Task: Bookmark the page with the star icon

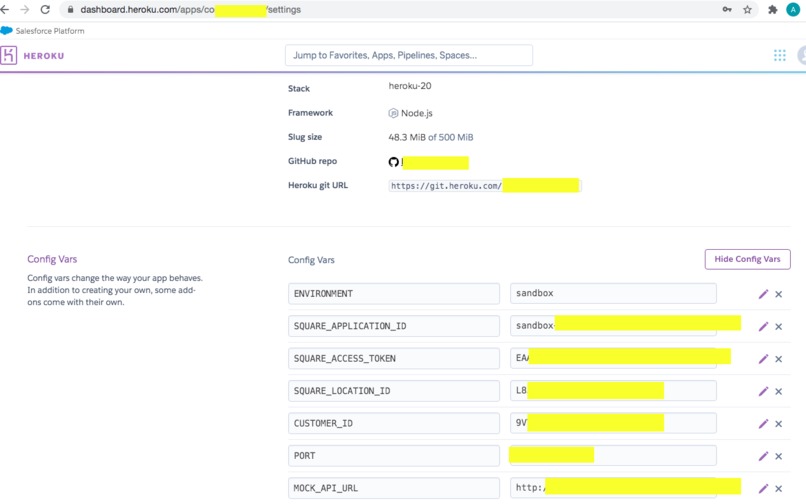Action: coord(747,9)
